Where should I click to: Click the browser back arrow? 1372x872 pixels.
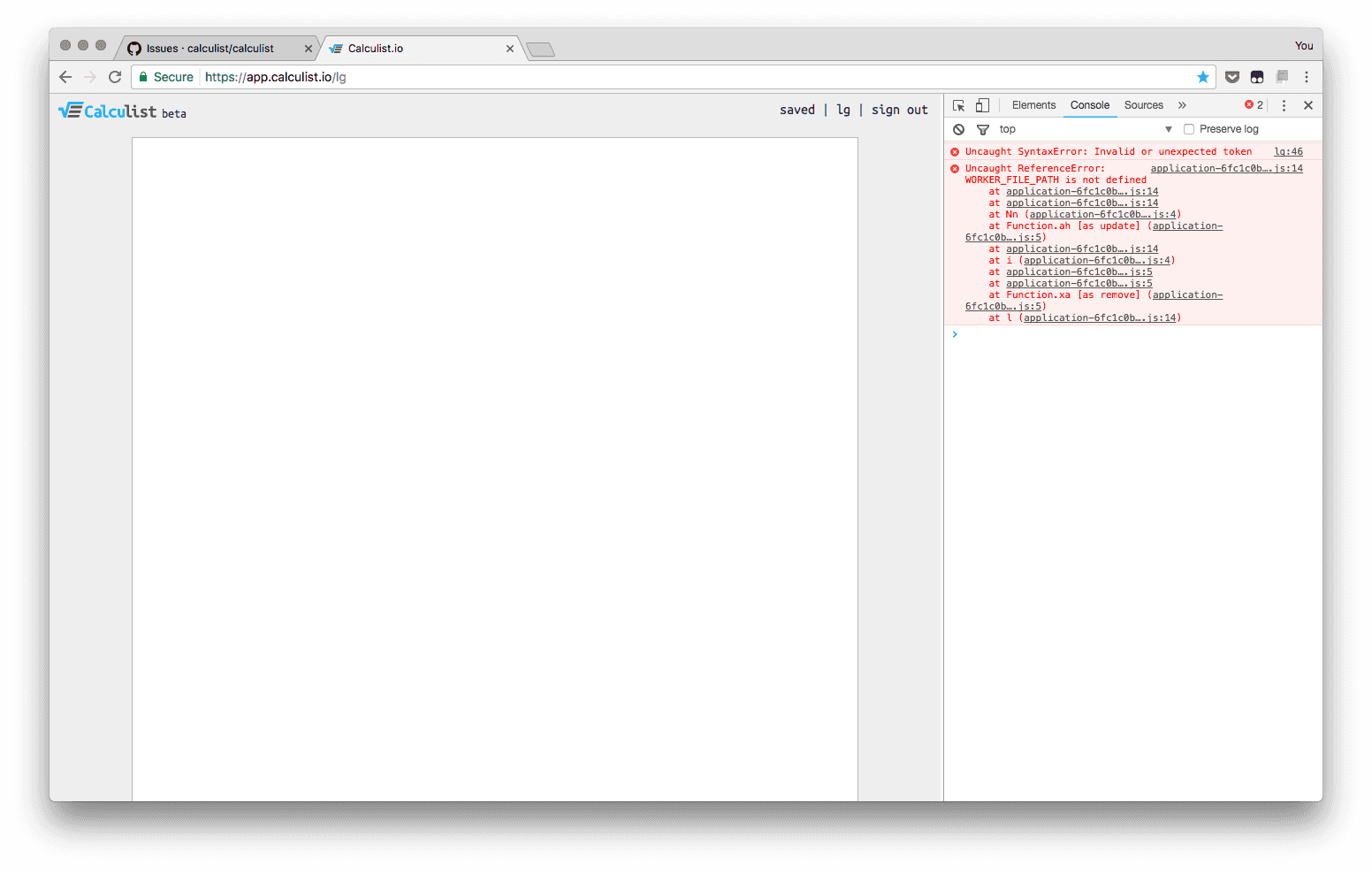[65, 77]
